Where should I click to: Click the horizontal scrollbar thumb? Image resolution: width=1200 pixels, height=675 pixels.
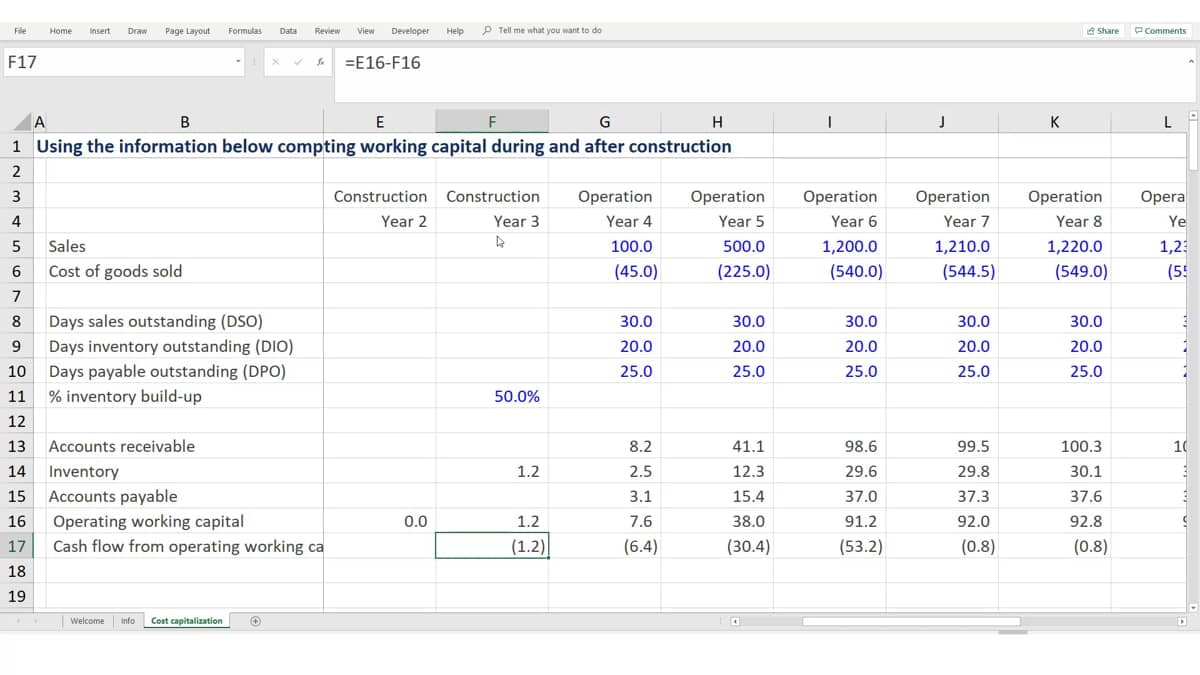point(911,621)
